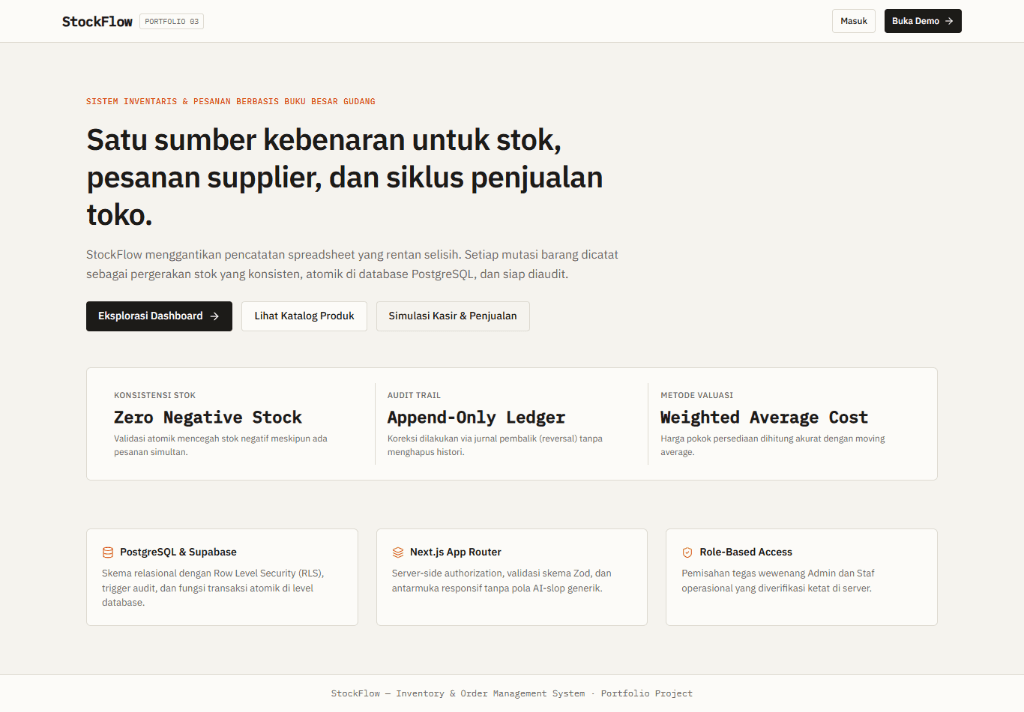Viewport: 1024px width, 712px height.
Task: Click arrow icon in Eksplorasi Dashboard button
Action: point(214,316)
